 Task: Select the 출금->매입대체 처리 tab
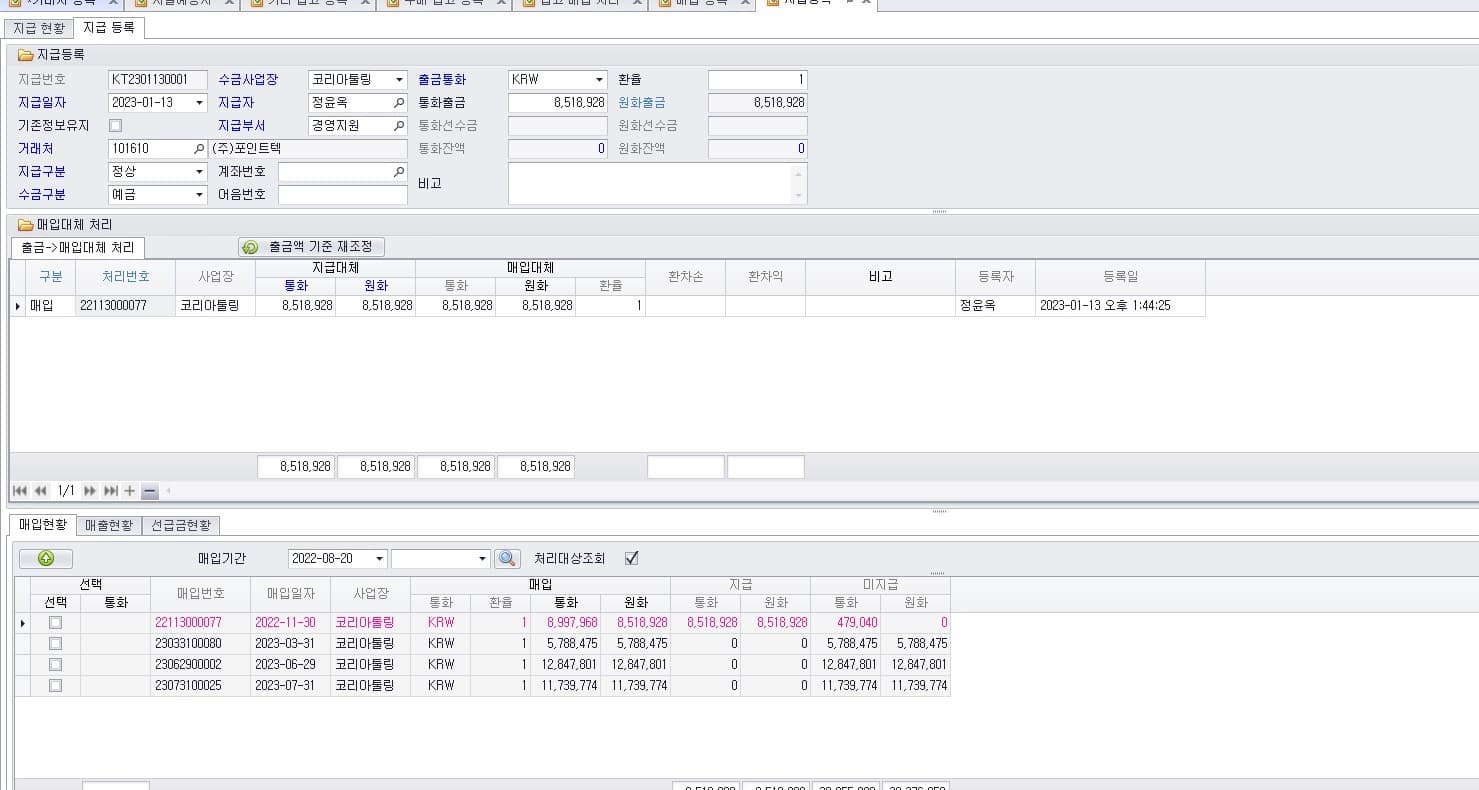point(78,247)
